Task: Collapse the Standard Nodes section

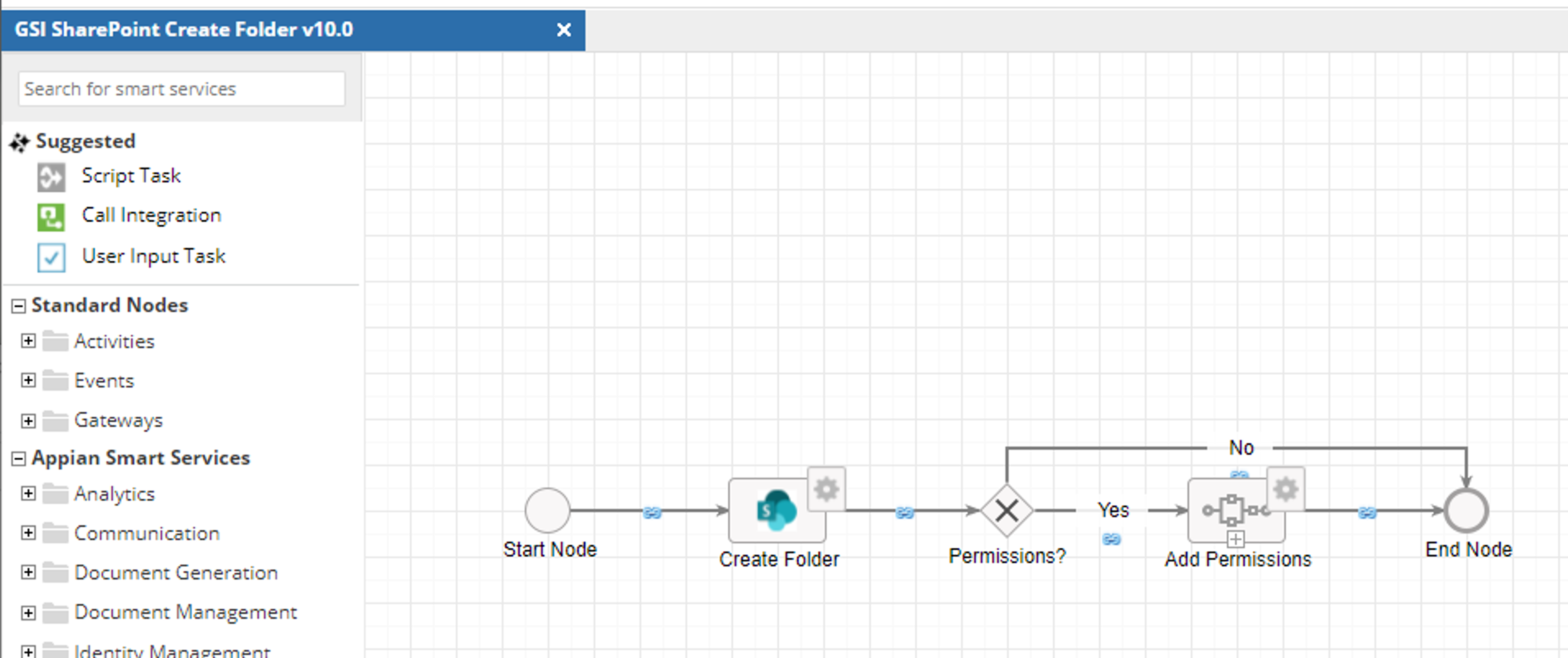Action: coord(19,306)
